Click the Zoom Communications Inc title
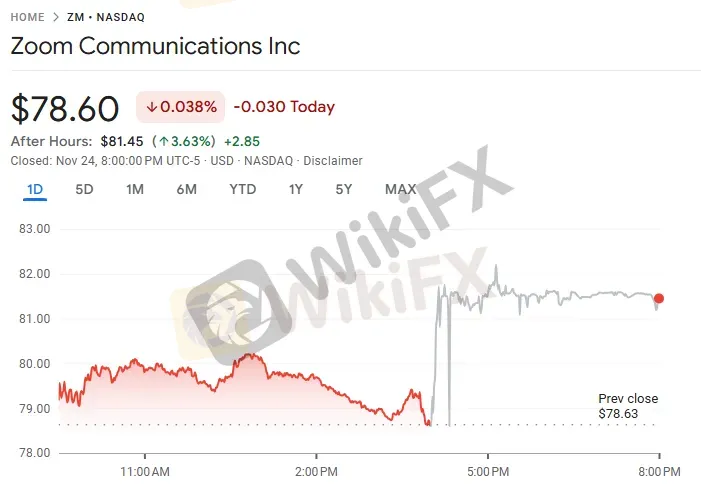 [x=155, y=46]
